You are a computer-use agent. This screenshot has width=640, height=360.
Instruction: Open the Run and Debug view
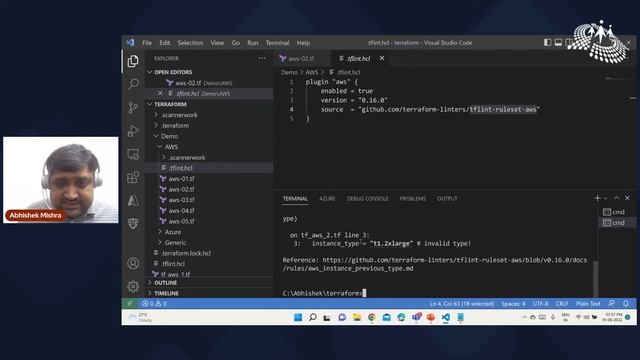pyautogui.click(x=133, y=131)
